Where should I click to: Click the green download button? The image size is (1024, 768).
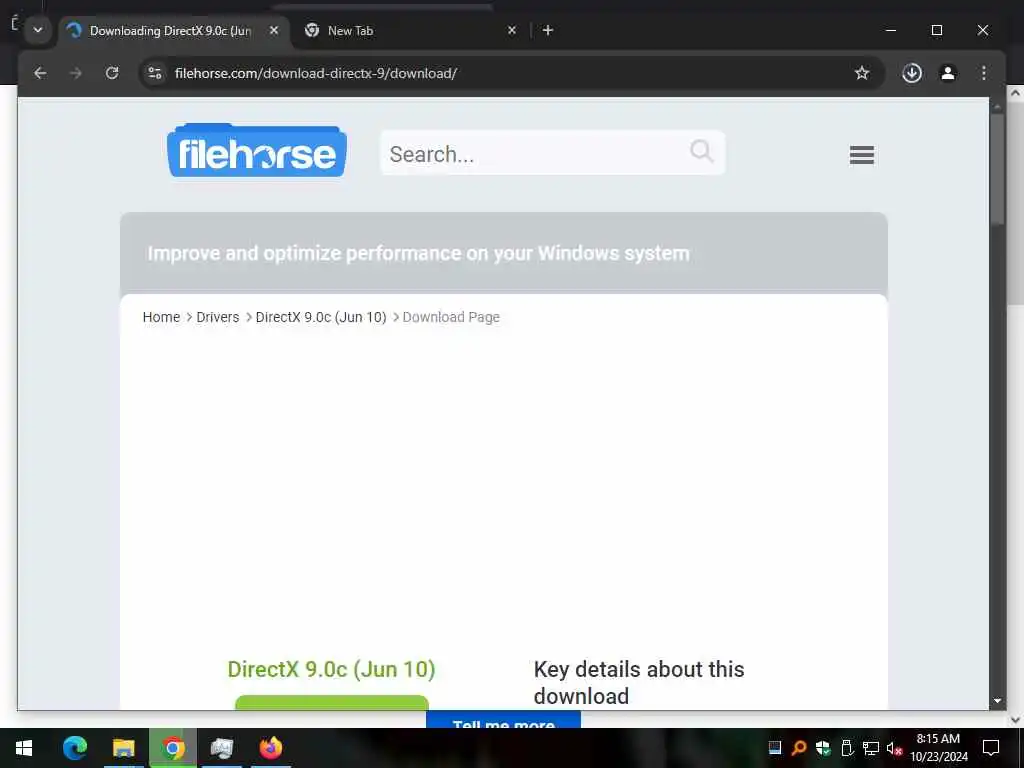(x=332, y=703)
